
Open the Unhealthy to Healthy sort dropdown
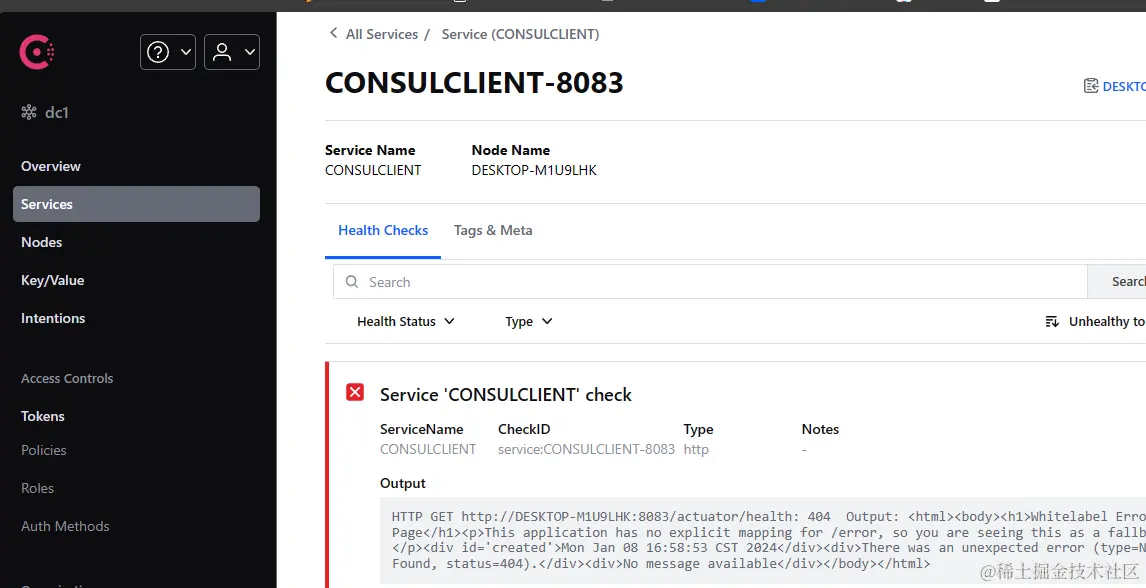(1096, 321)
